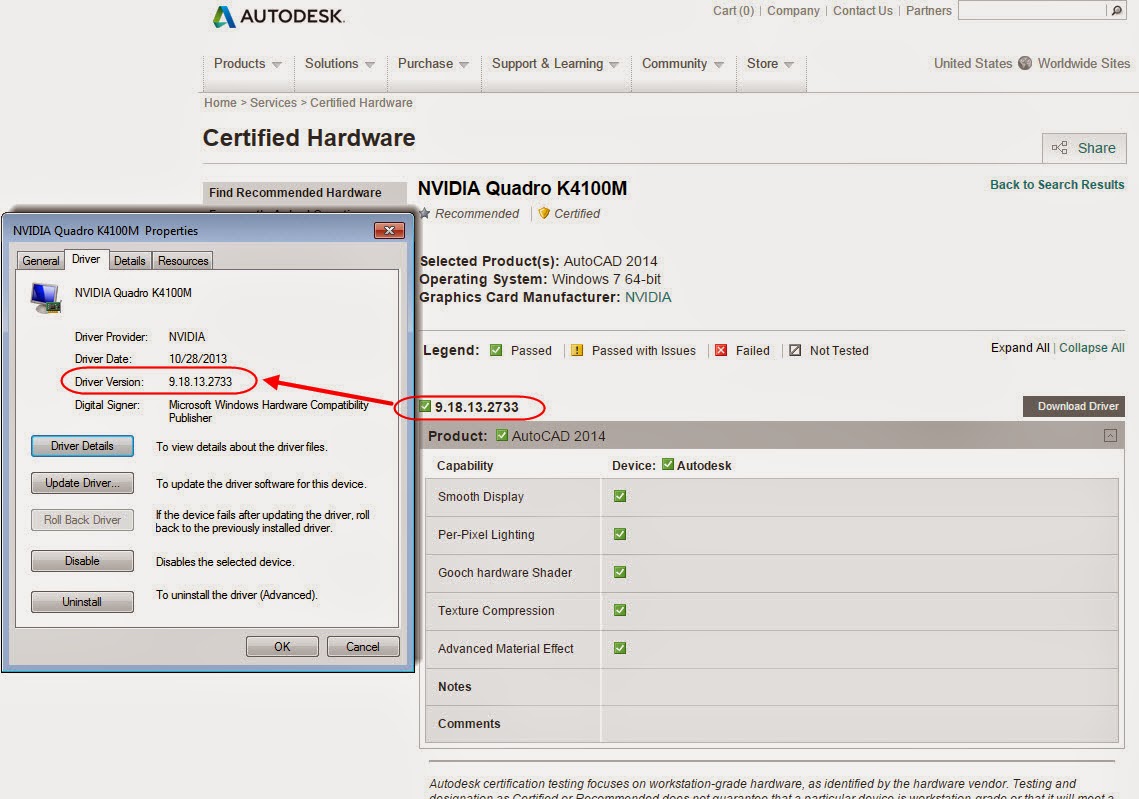
Task: Click the search magnifier icon
Action: click(x=1116, y=10)
